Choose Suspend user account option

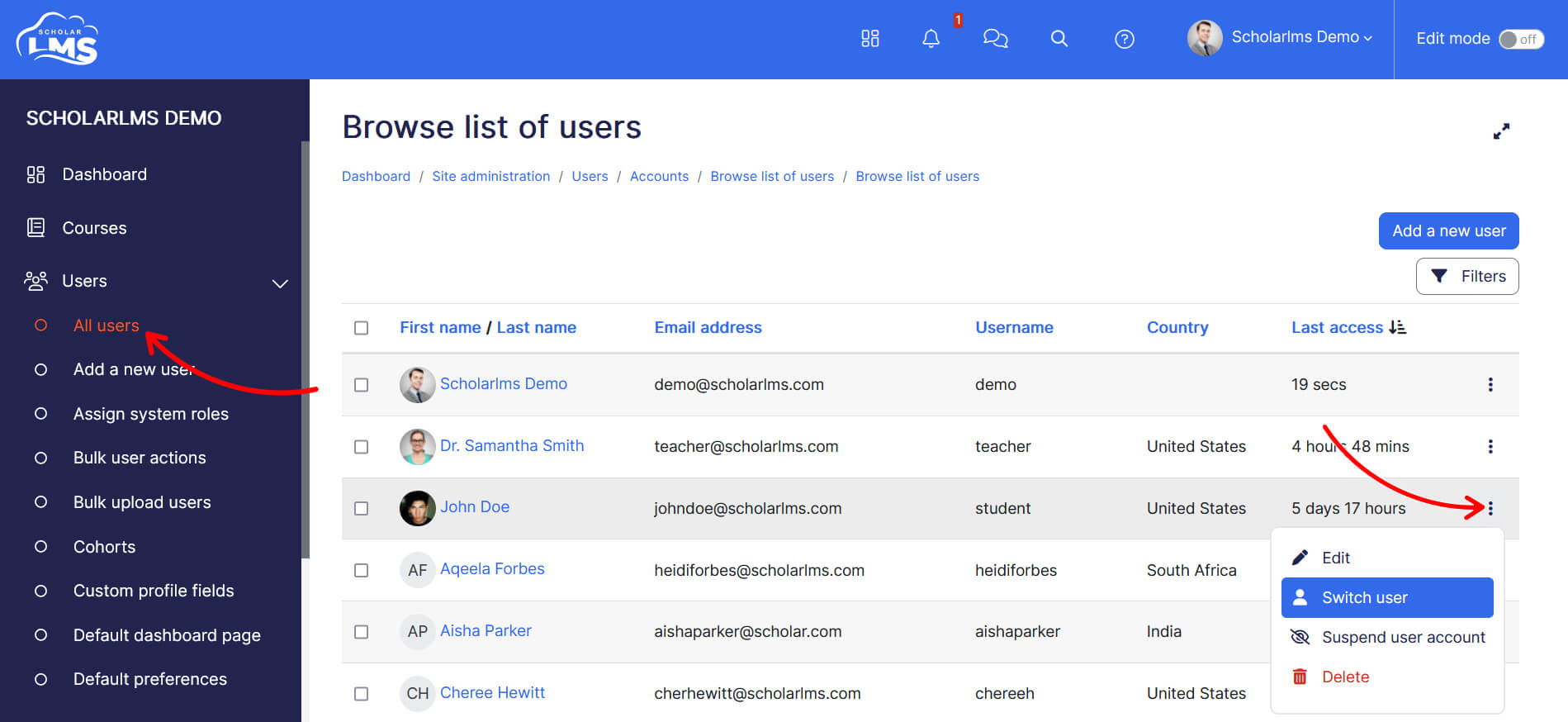tap(1387, 637)
